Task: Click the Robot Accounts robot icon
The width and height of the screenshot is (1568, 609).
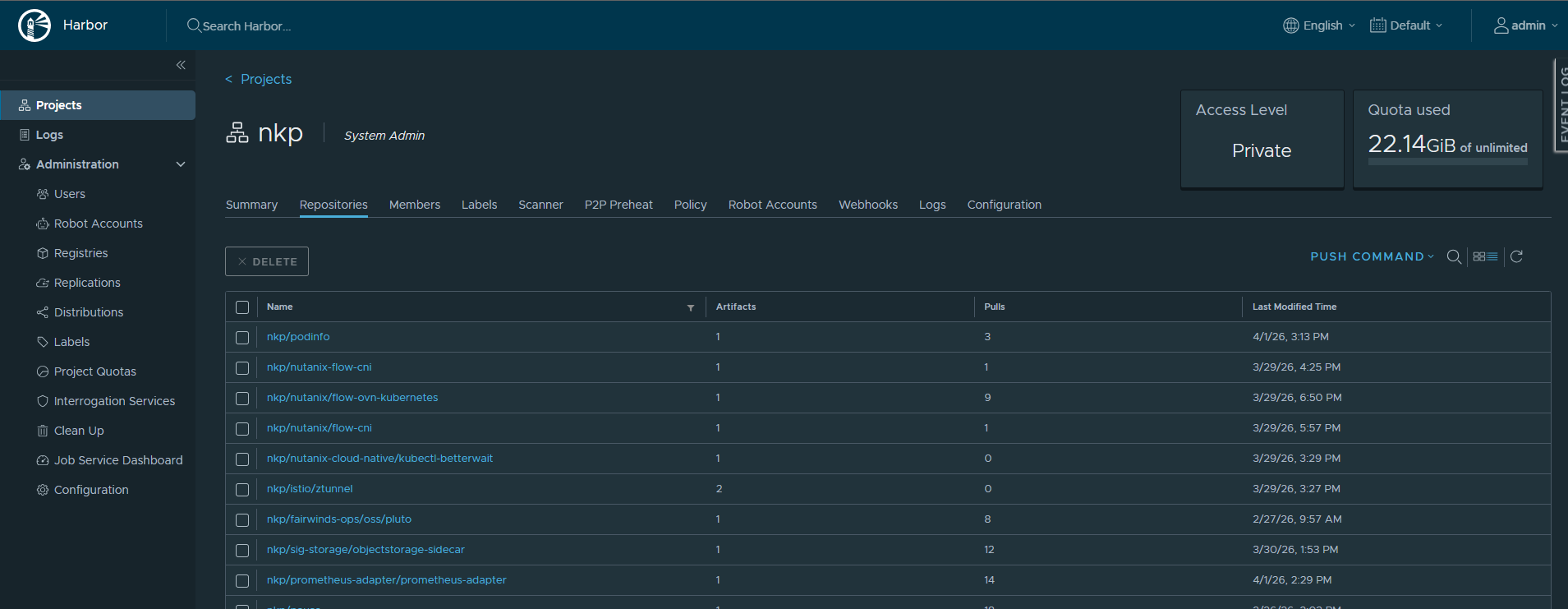Action: pyautogui.click(x=43, y=224)
